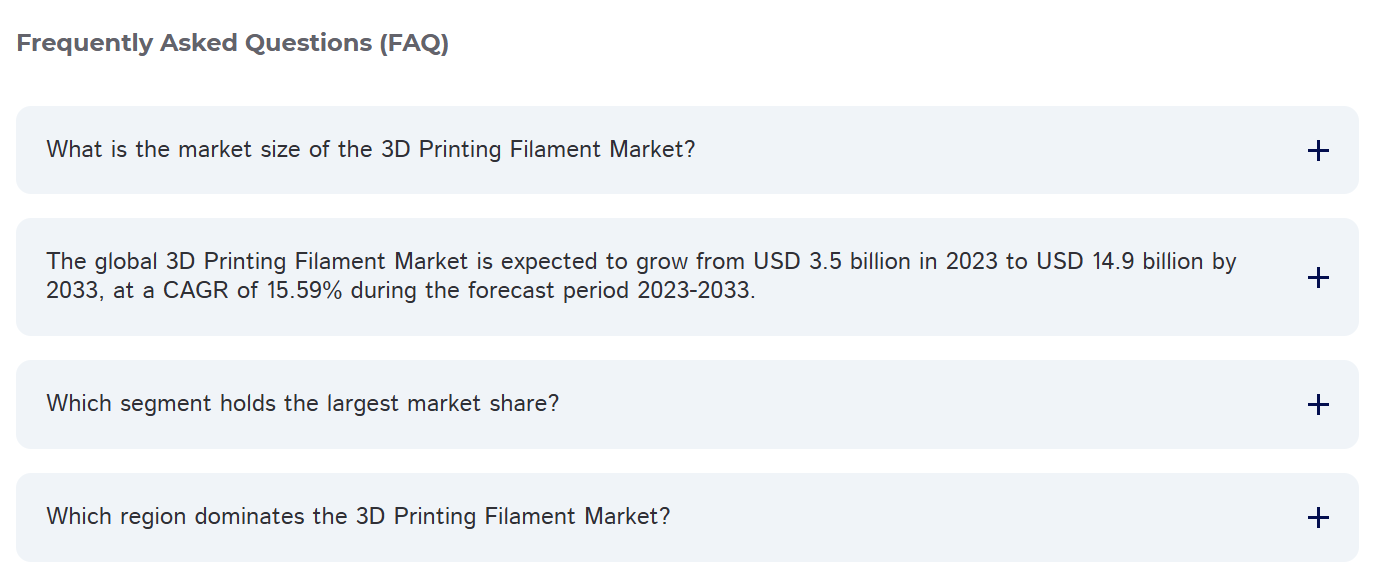The width and height of the screenshot is (1377, 580).
Task: Expand "Which segment holds the largest market share?"
Action: point(302,404)
